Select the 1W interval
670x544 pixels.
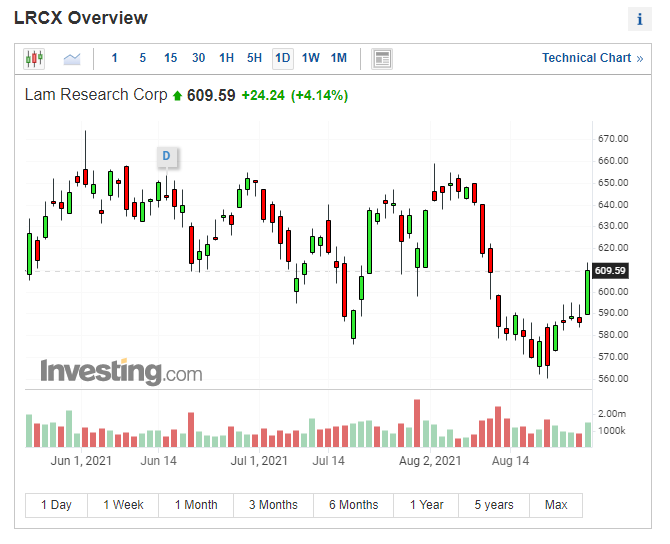coord(311,58)
